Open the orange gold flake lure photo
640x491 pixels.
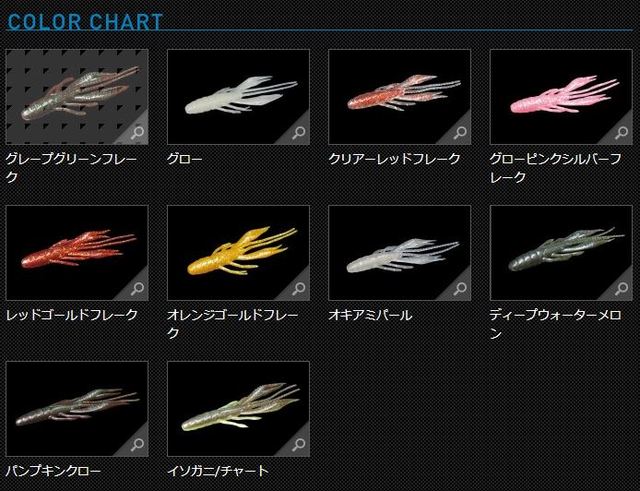238,253
